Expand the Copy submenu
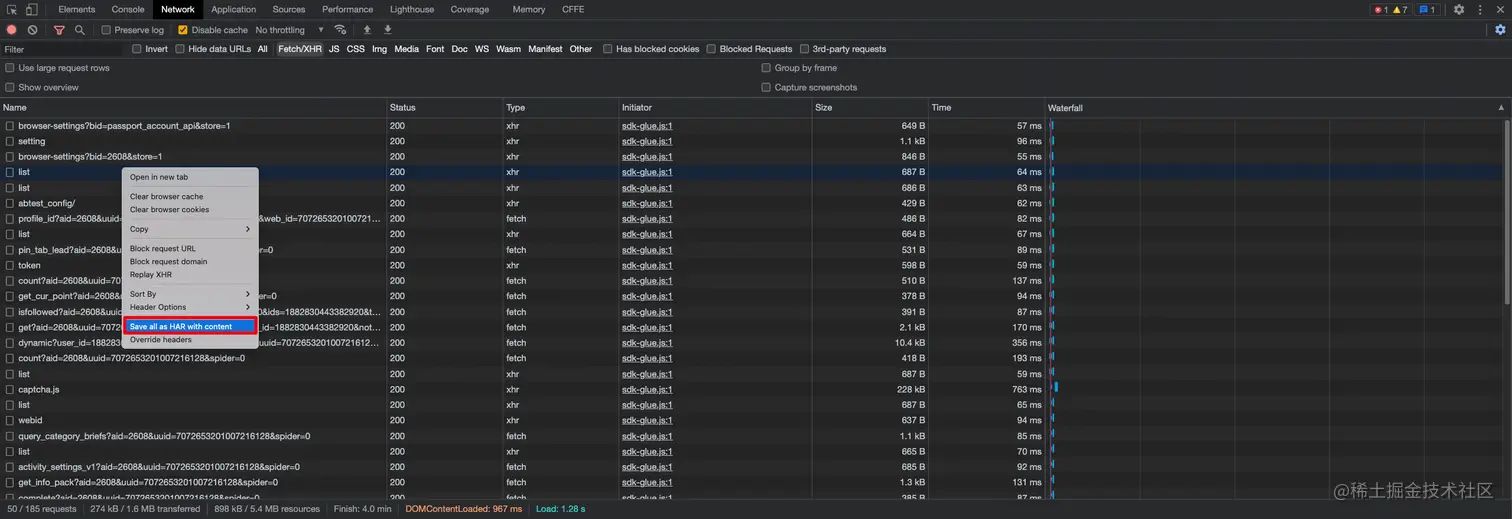 click(190, 229)
